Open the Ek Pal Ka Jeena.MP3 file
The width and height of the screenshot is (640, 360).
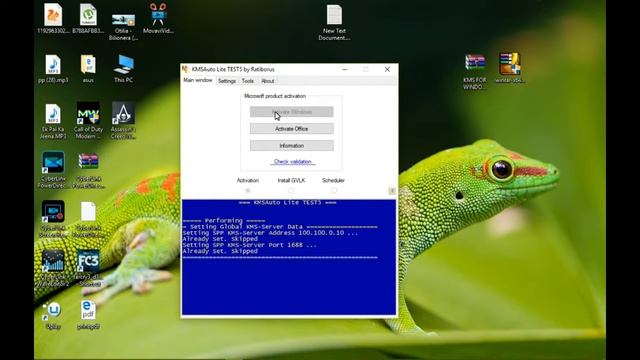click(53, 114)
